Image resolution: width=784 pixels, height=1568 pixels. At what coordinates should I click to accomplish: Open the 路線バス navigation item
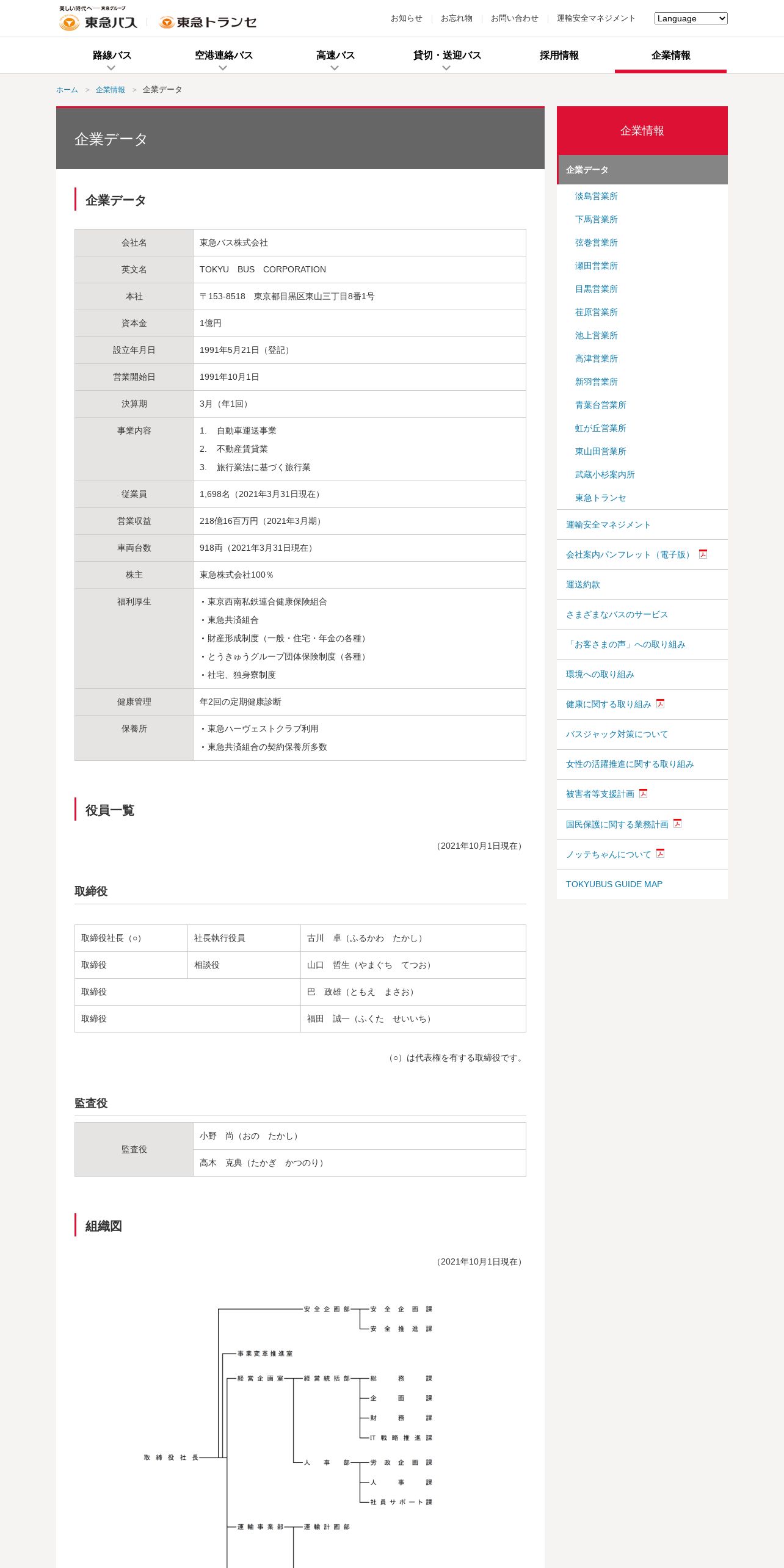[112, 55]
